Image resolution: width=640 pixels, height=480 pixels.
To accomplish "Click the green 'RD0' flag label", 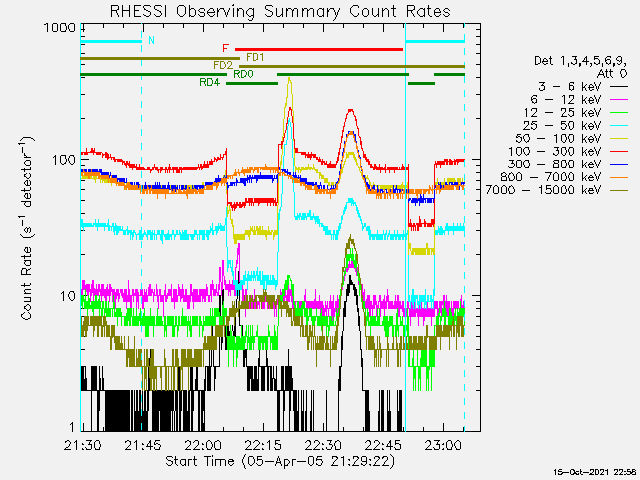I will (243, 74).
